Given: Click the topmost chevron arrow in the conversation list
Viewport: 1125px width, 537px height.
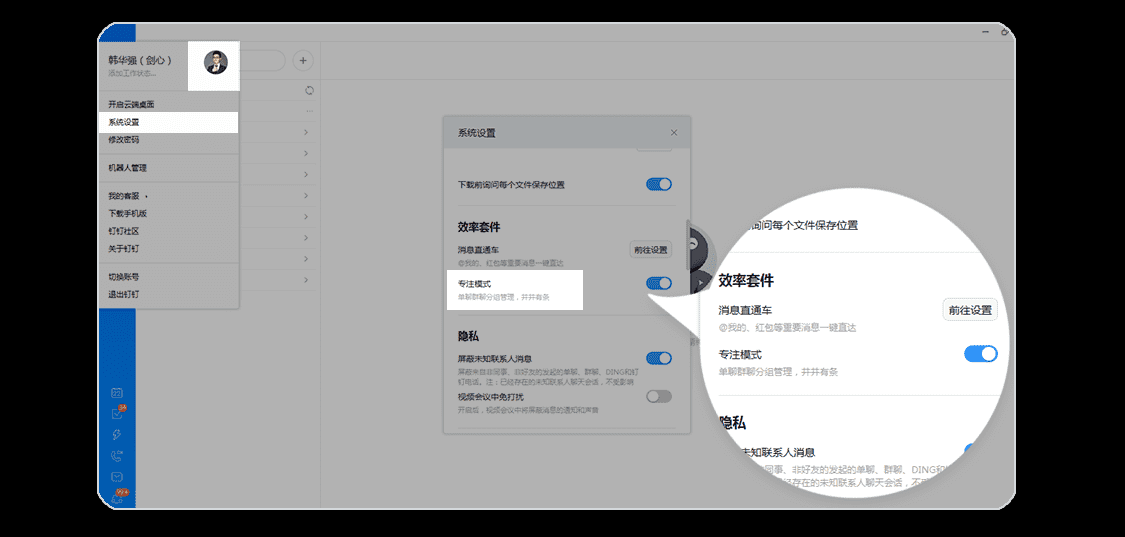Looking at the screenshot, I should click(x=306, y=132).
